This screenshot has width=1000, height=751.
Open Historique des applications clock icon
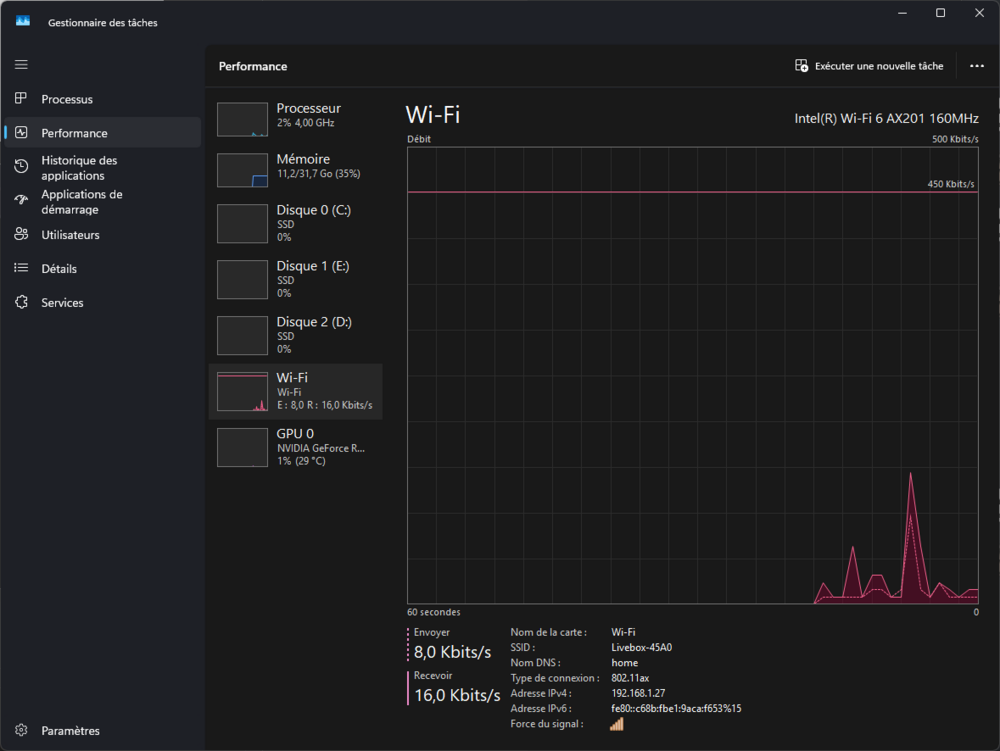point(21,166)
